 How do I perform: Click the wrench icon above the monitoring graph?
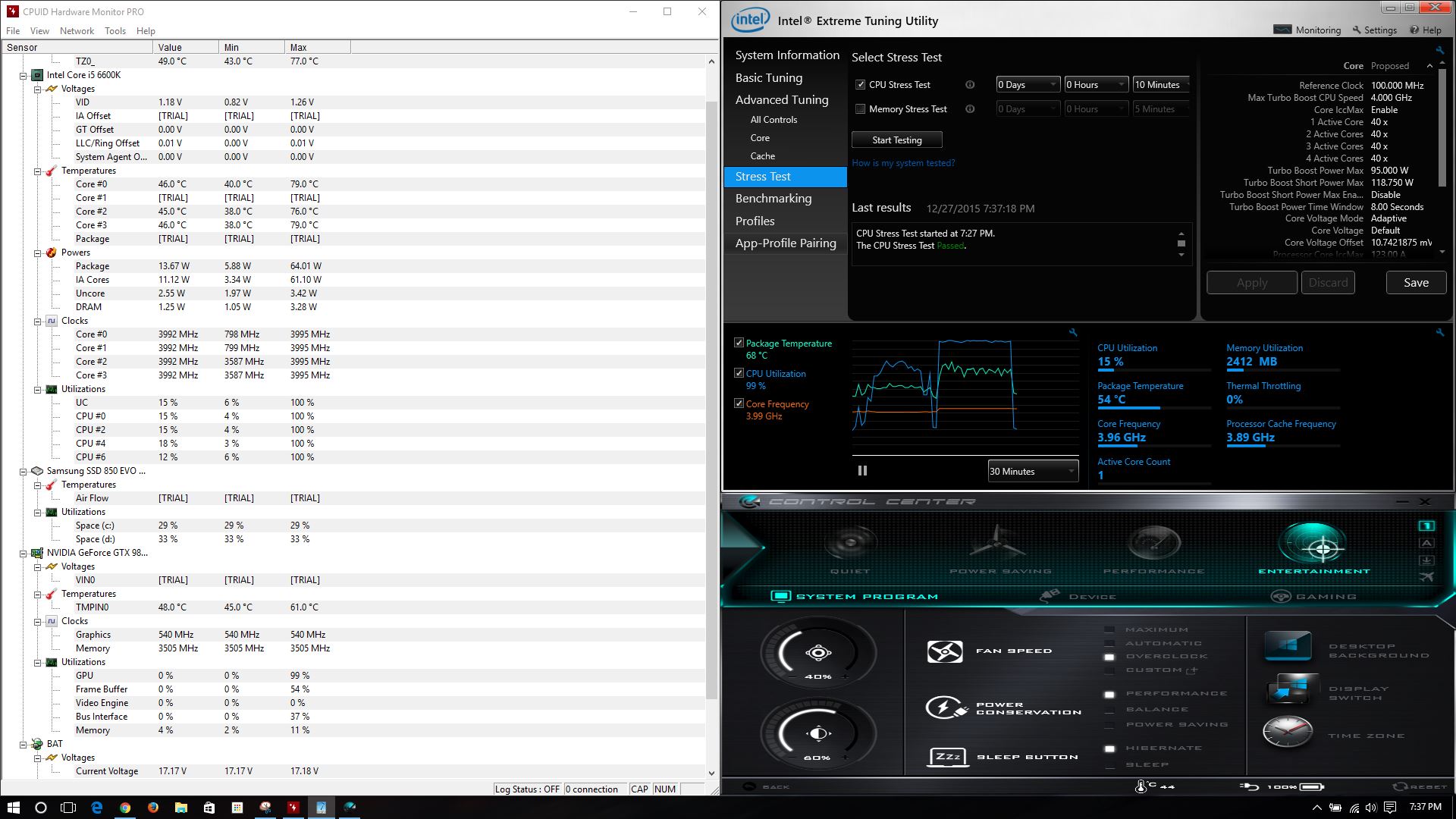coord(1073,332)
